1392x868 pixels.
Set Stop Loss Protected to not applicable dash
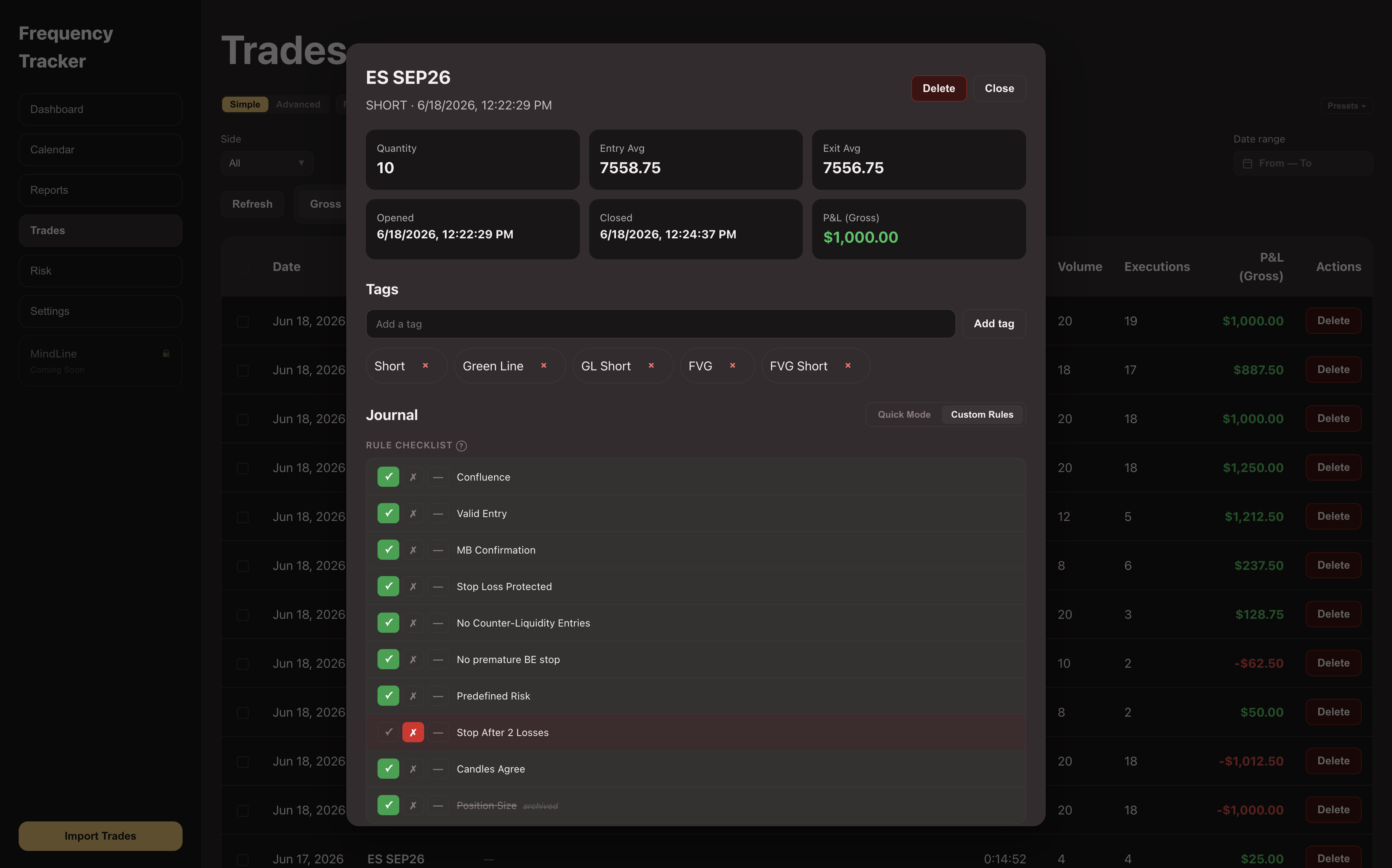click(x=438, y=586)
